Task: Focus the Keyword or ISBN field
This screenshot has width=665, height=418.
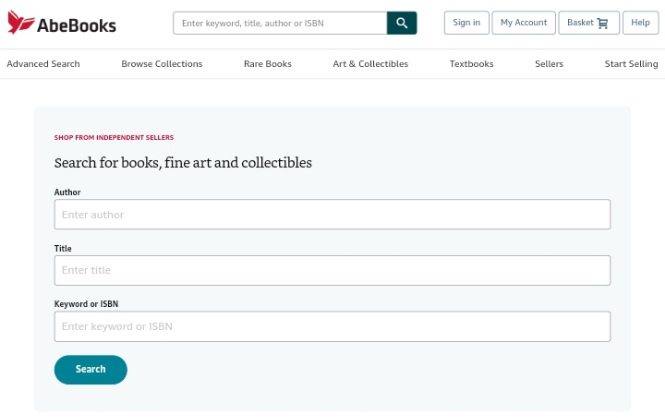Action: coord(332,326)
